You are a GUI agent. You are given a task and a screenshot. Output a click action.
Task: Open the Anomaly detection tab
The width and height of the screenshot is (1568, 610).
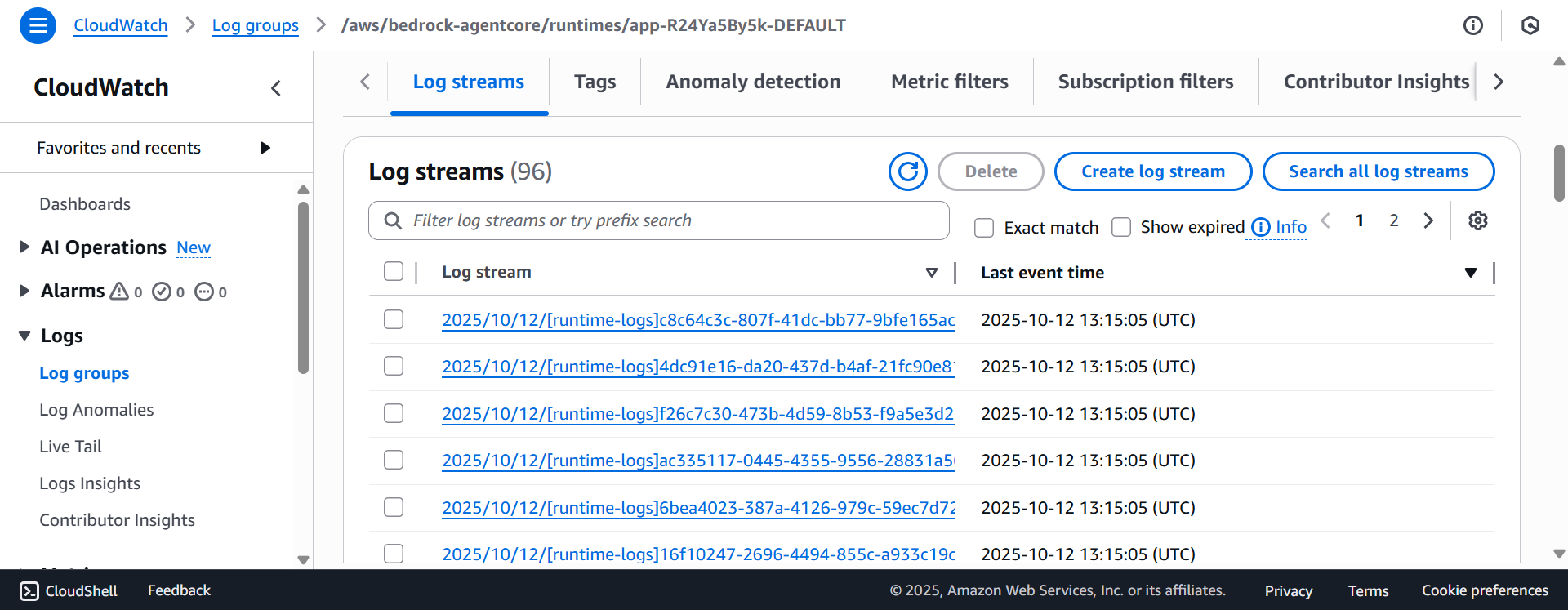tap(753, 82)
